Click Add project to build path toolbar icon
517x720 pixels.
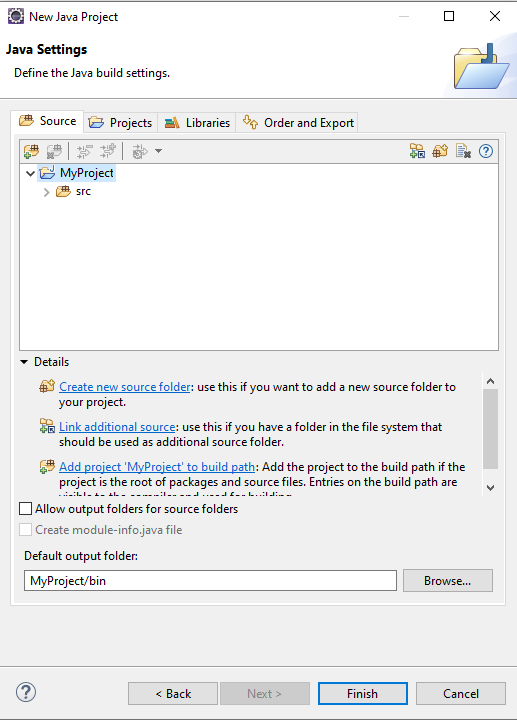coord(31,151)
